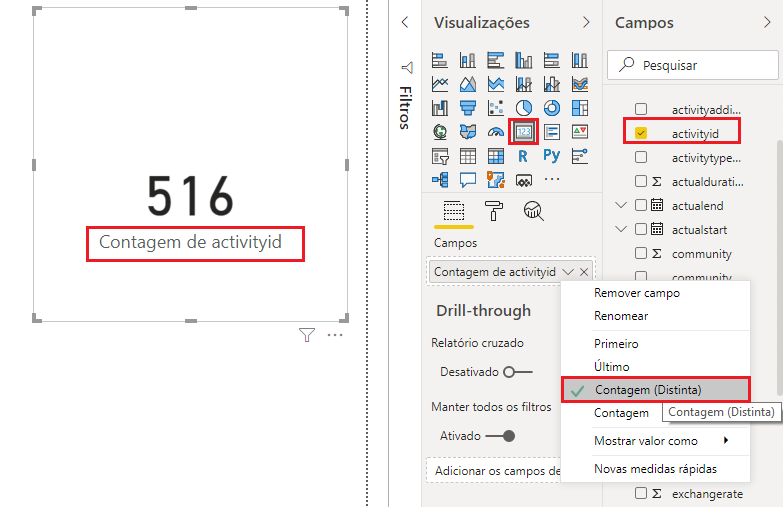Select the Q&A speech bubble visualization
The image size is (783, 507).
click(x=467, y=179)
